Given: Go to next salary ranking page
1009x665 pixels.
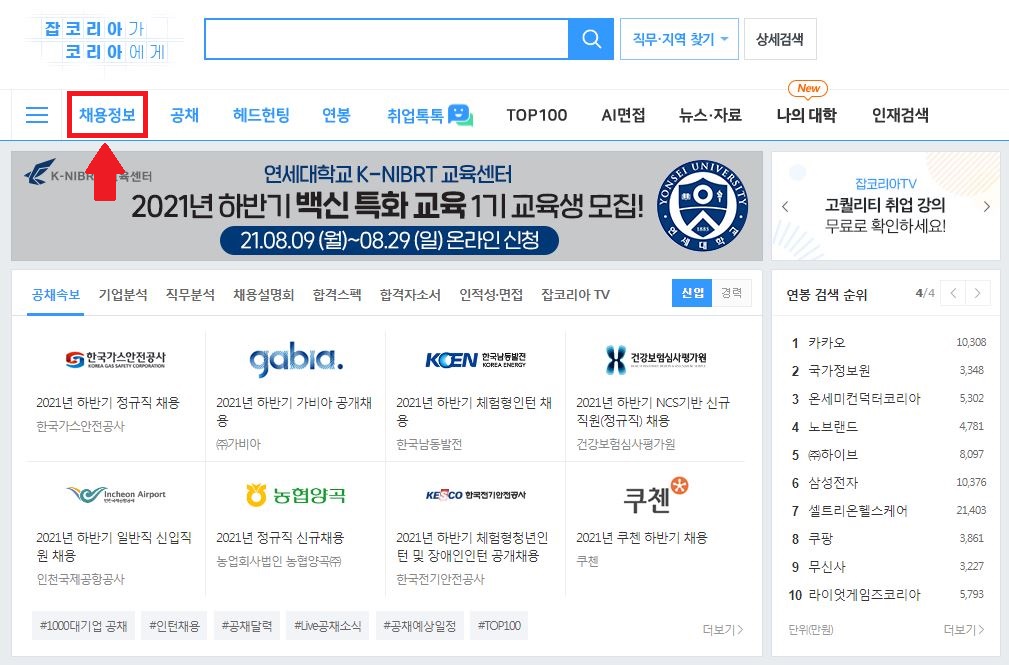Looking at the screenshot, I should pos(977,293).
